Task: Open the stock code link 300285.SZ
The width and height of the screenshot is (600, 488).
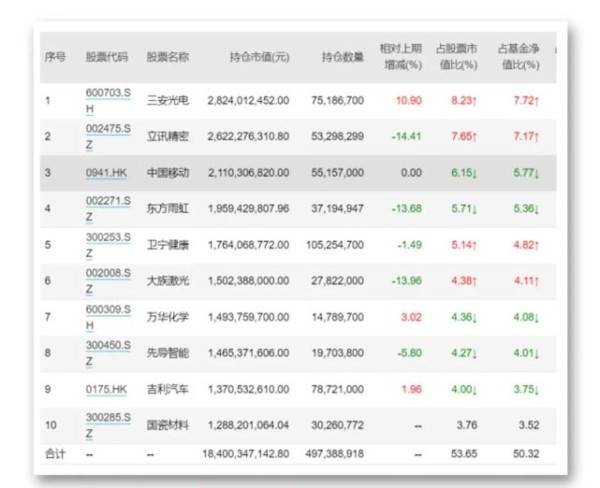Action: point(108,425)
